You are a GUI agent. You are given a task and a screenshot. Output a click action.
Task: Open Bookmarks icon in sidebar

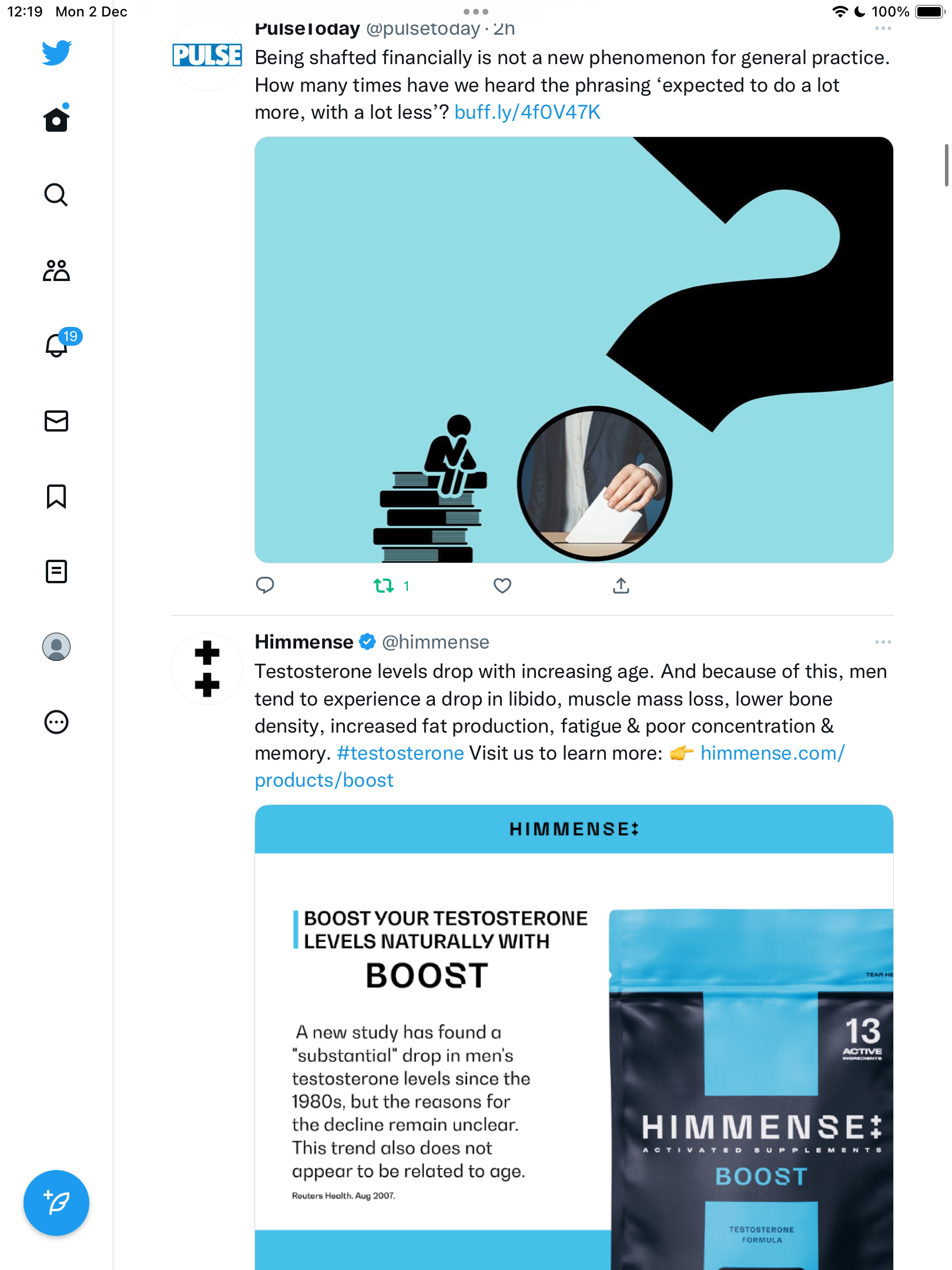point(56,496)
